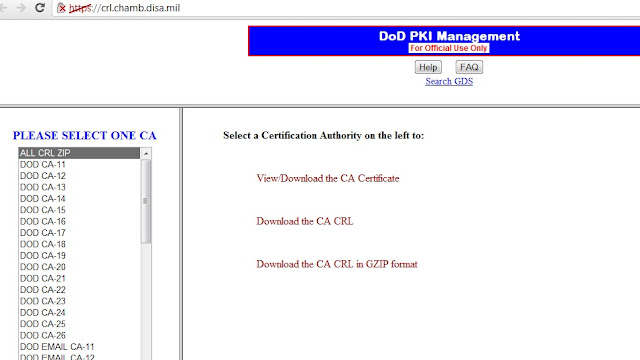Screen dimensions: 640x360
Task: Click the browser reload icon
Action: click(x=40, y=8)
